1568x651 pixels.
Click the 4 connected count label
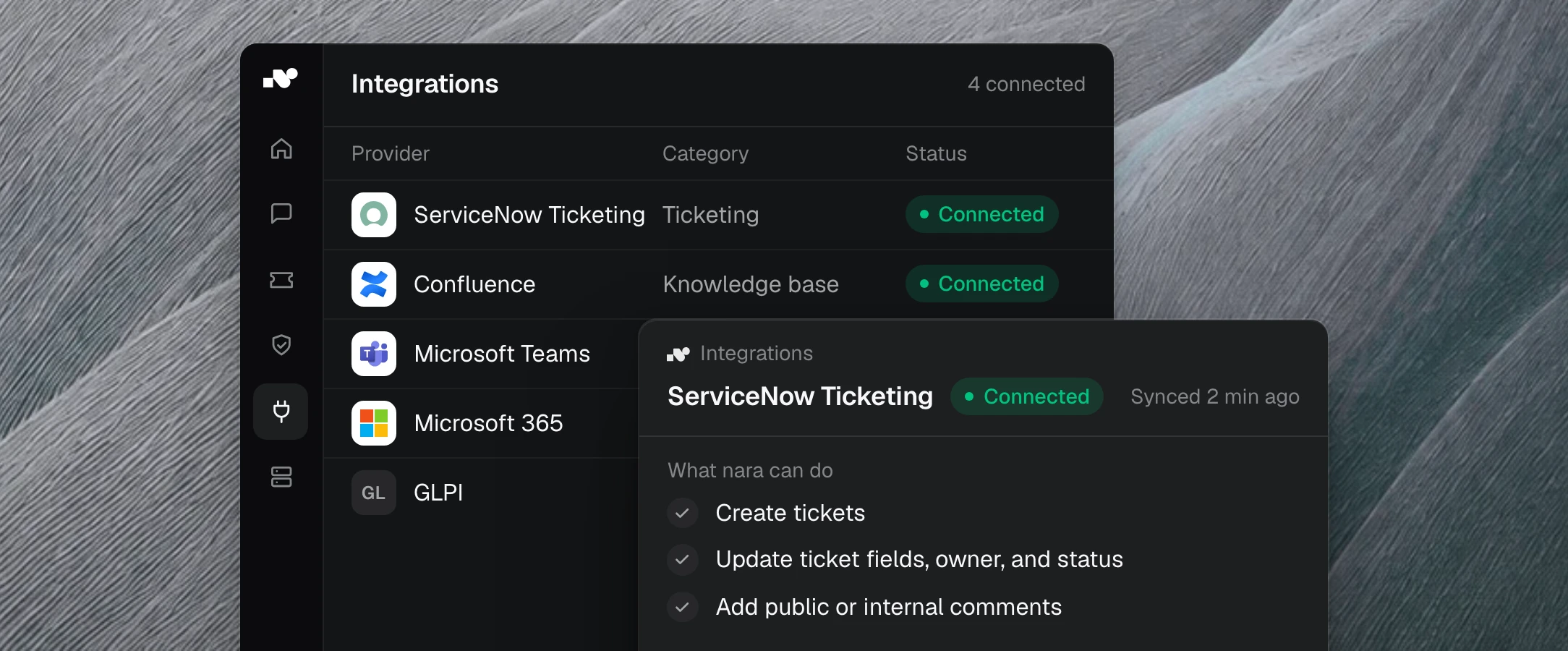[x=1026, y=84]
